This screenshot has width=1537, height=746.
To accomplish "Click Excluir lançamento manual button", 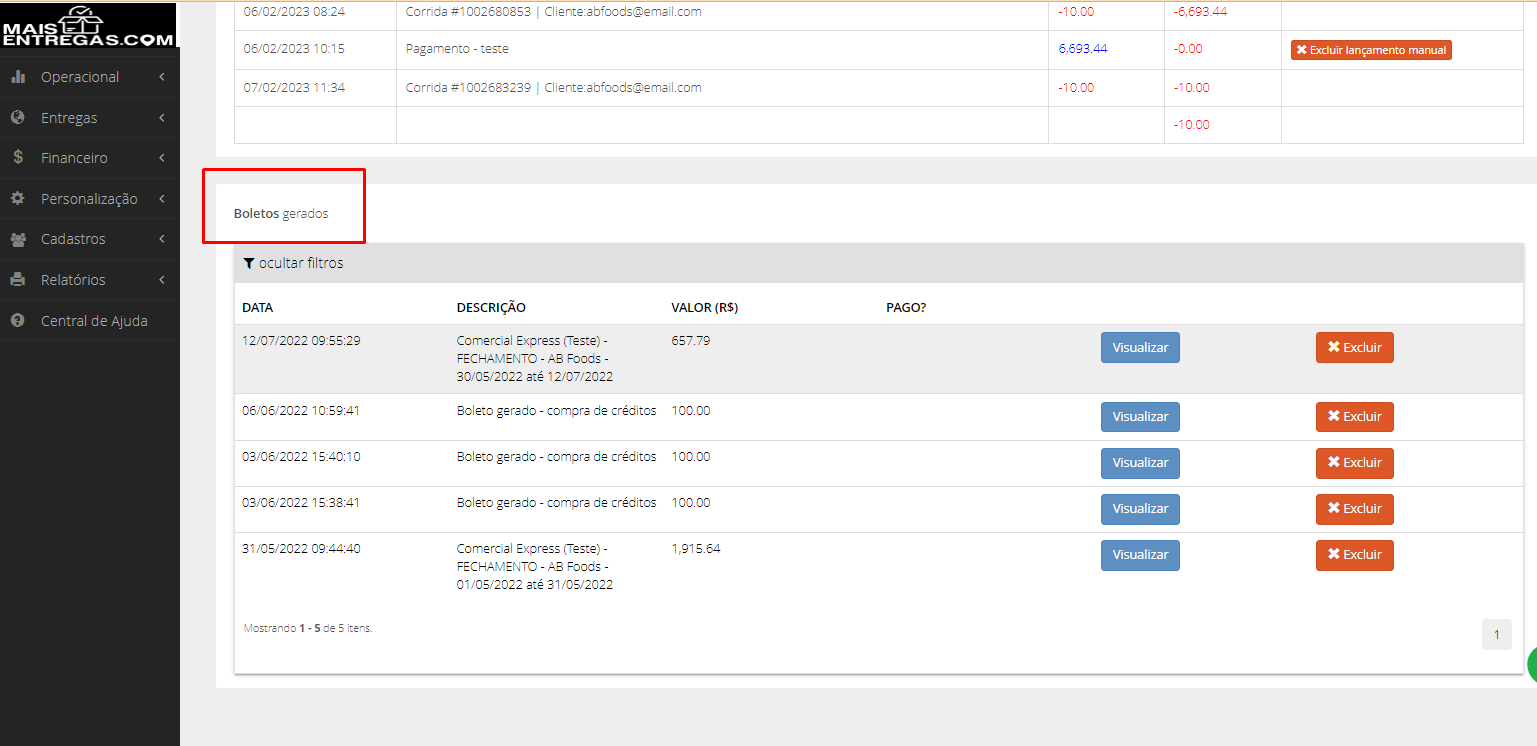I will (x=1371, y=50).
